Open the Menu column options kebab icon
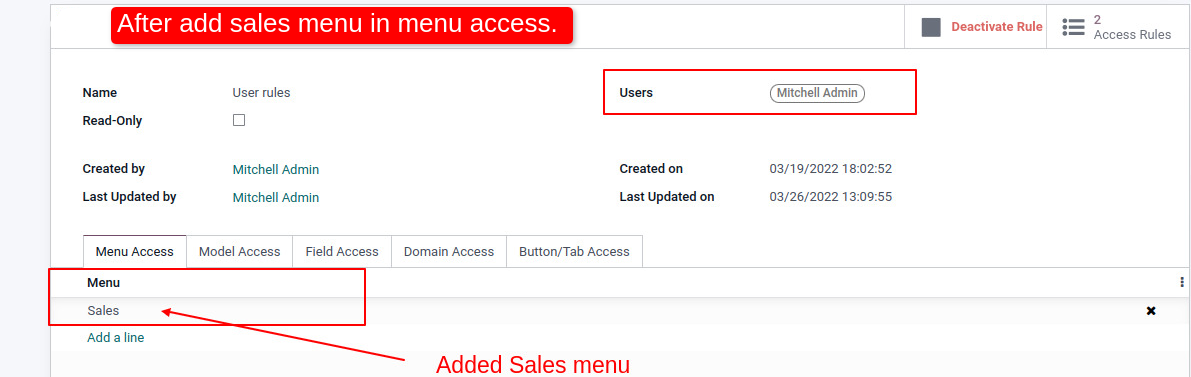 (x=1182, y=282)
